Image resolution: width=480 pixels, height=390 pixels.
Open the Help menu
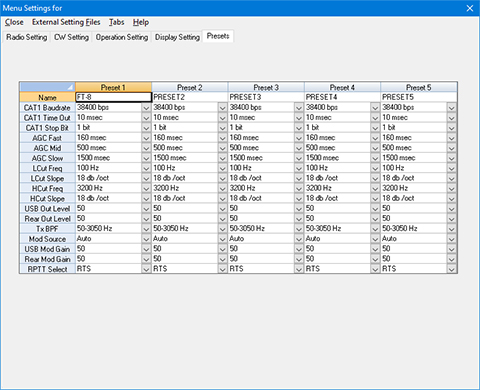(x=141, y=22)
